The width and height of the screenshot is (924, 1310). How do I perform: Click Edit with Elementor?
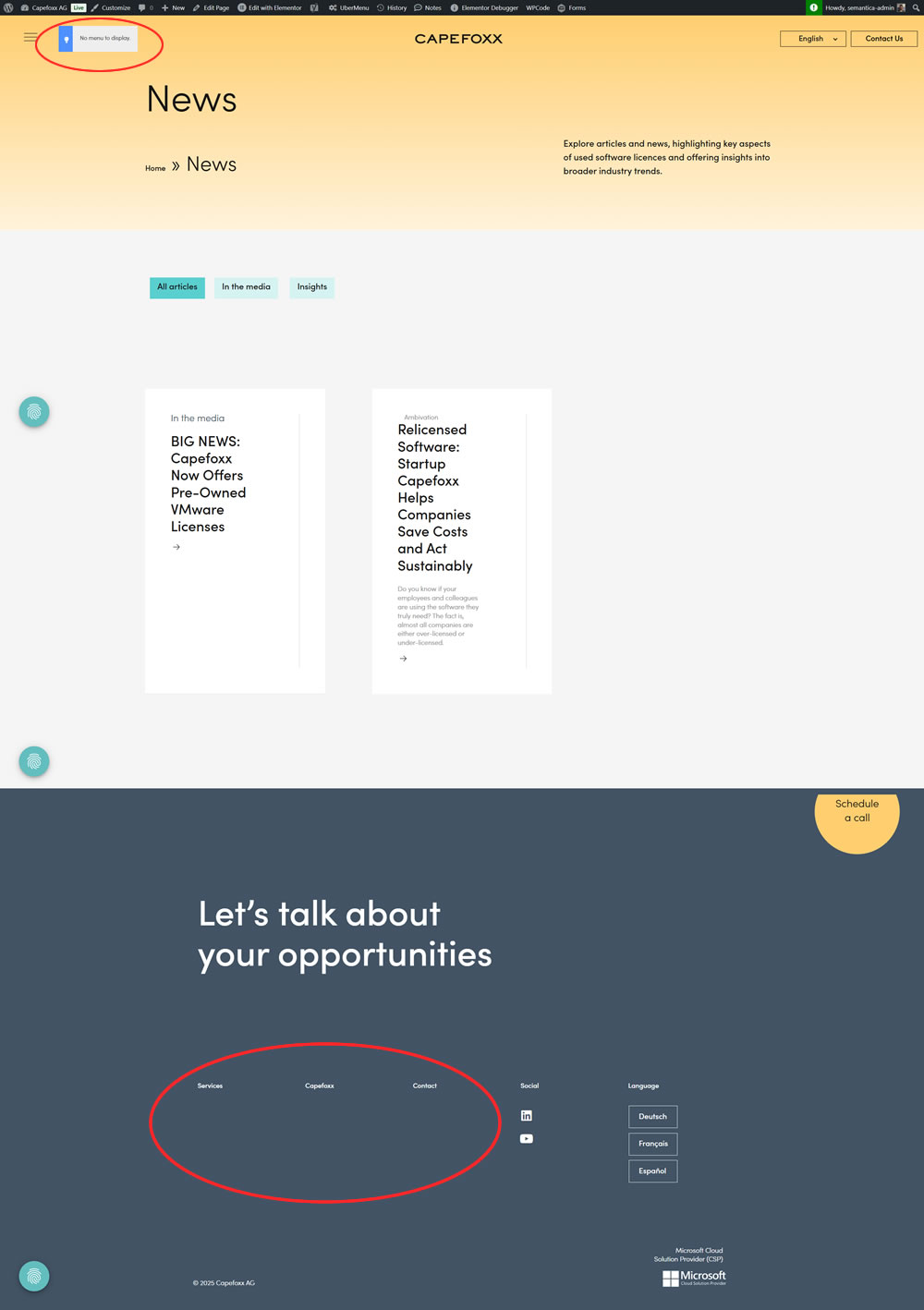tap(270, 7)
